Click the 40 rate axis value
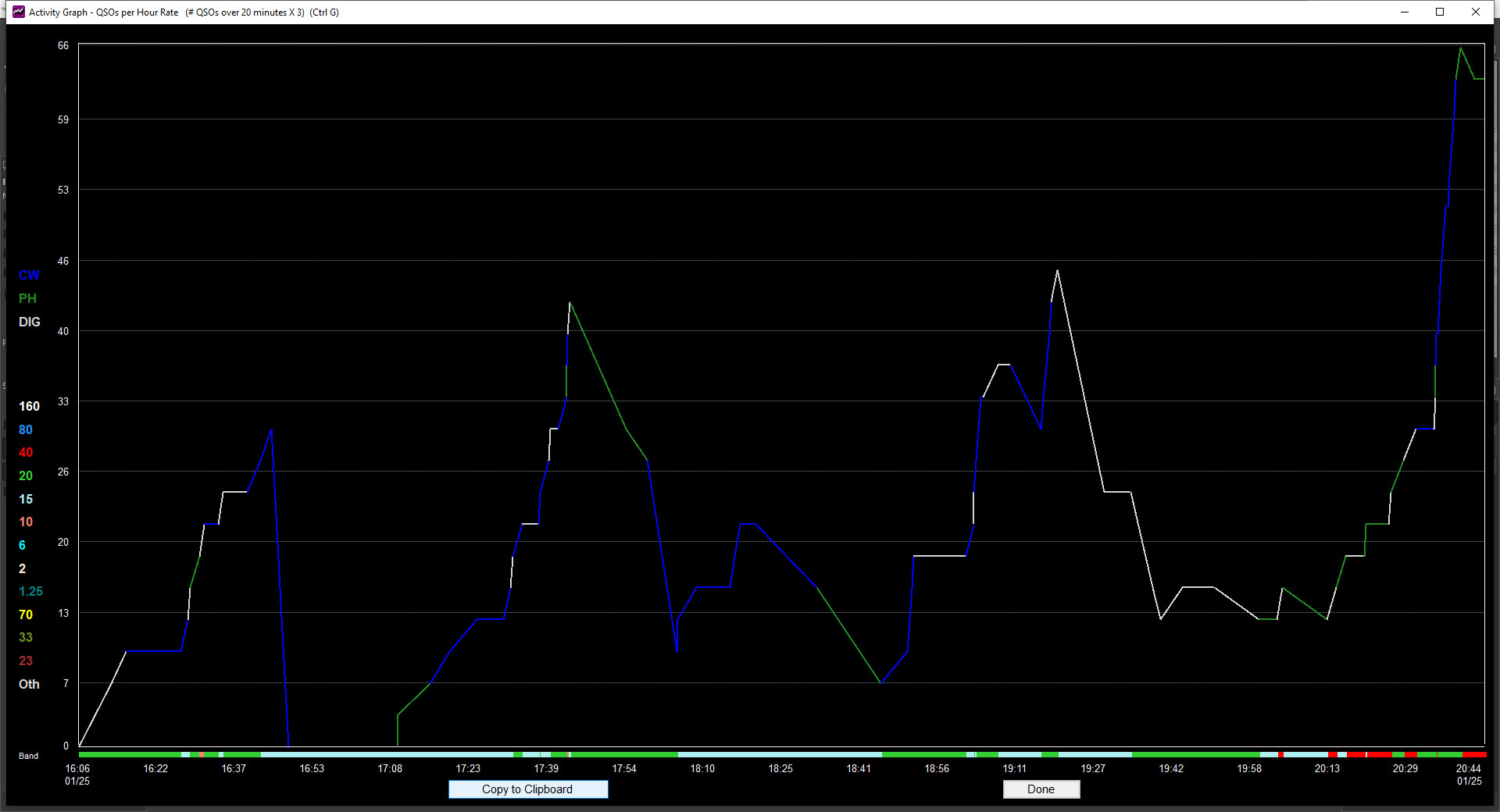This screenshot has height=812, width=1500. coord(63,331)
